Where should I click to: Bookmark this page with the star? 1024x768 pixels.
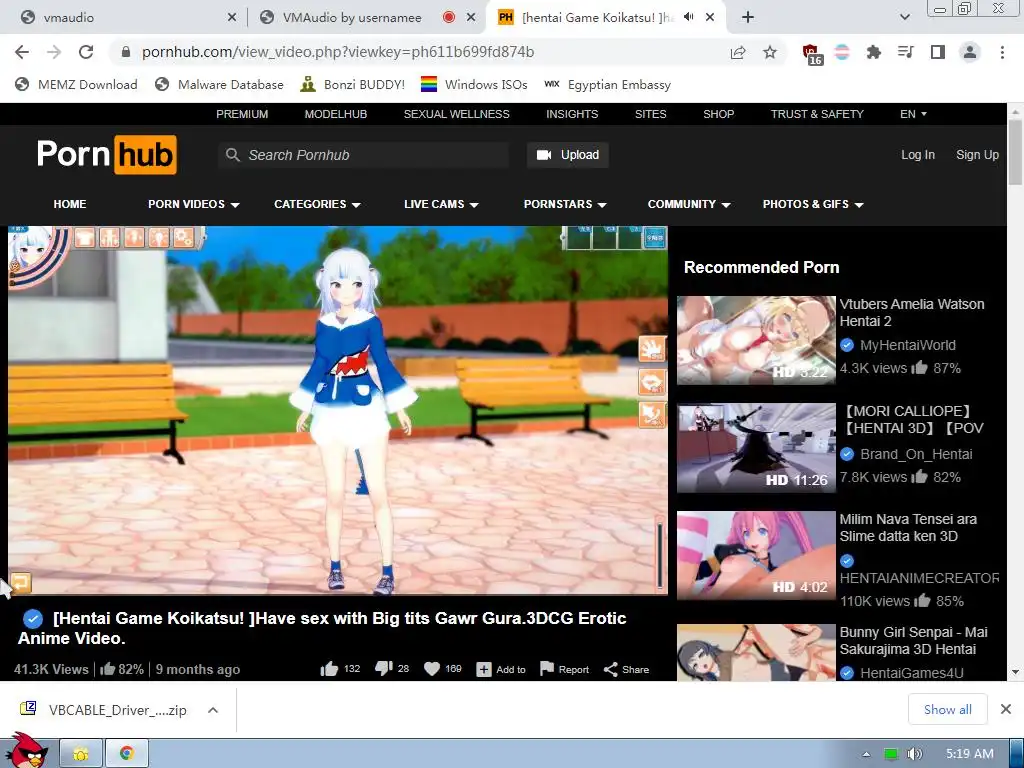[x=770, y=52]
